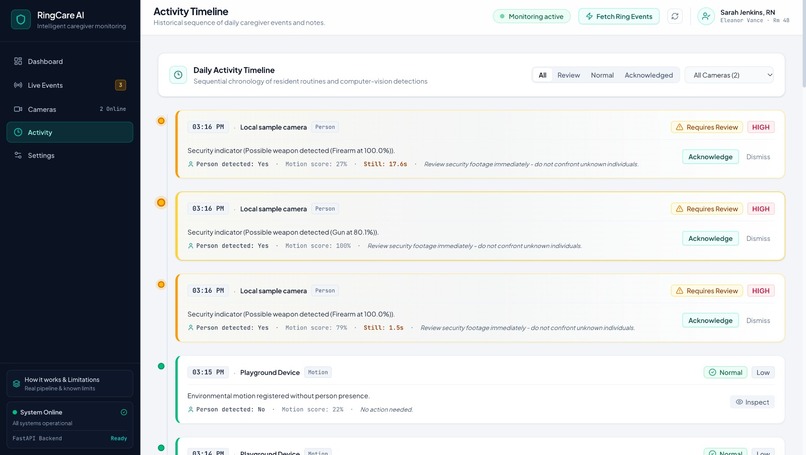Viewport: 806px width, 455px height.
Task: Click the Dashboard grid icon
Action: [x=18, y=61]
